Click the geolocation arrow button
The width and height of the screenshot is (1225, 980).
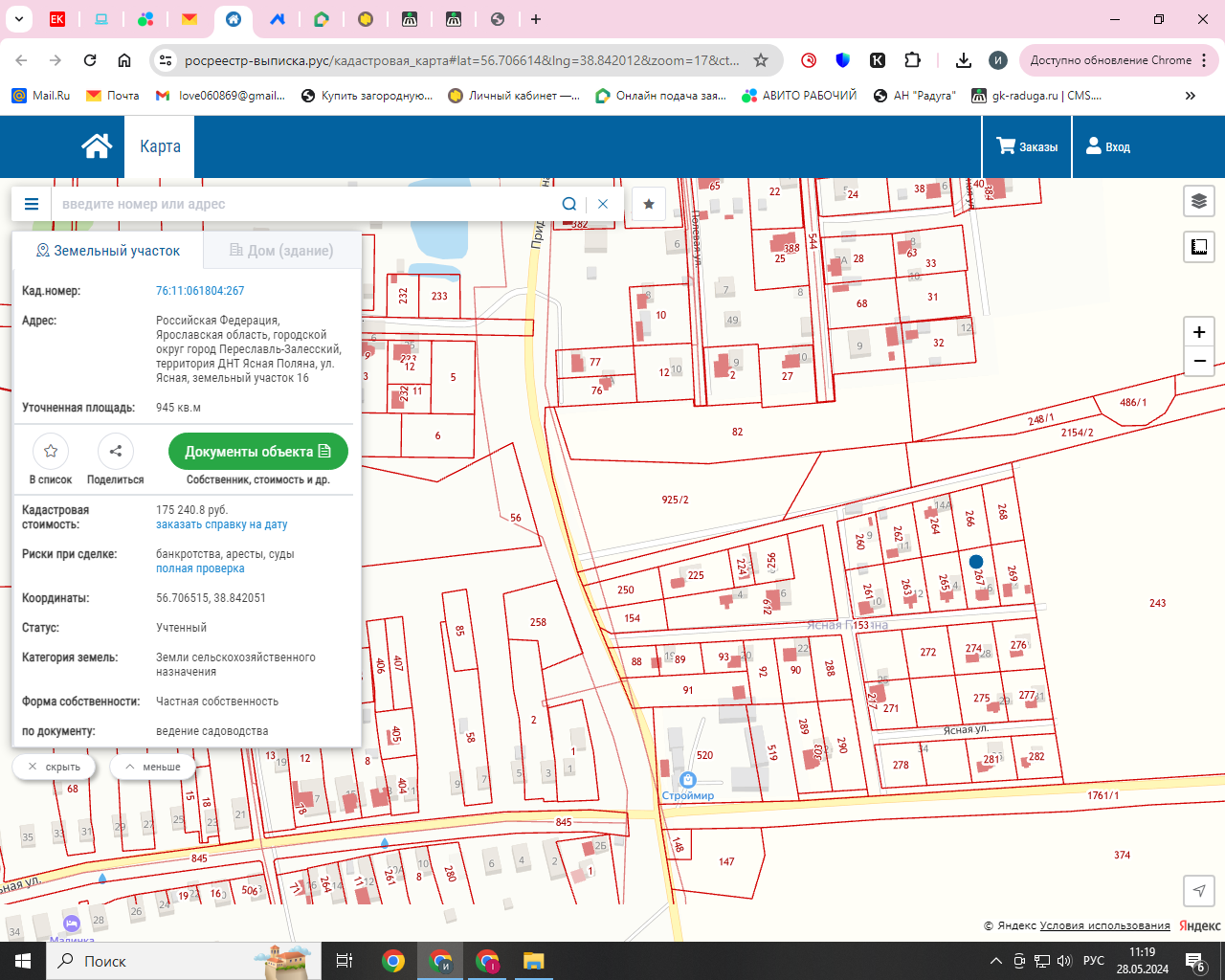point(1199,890)
